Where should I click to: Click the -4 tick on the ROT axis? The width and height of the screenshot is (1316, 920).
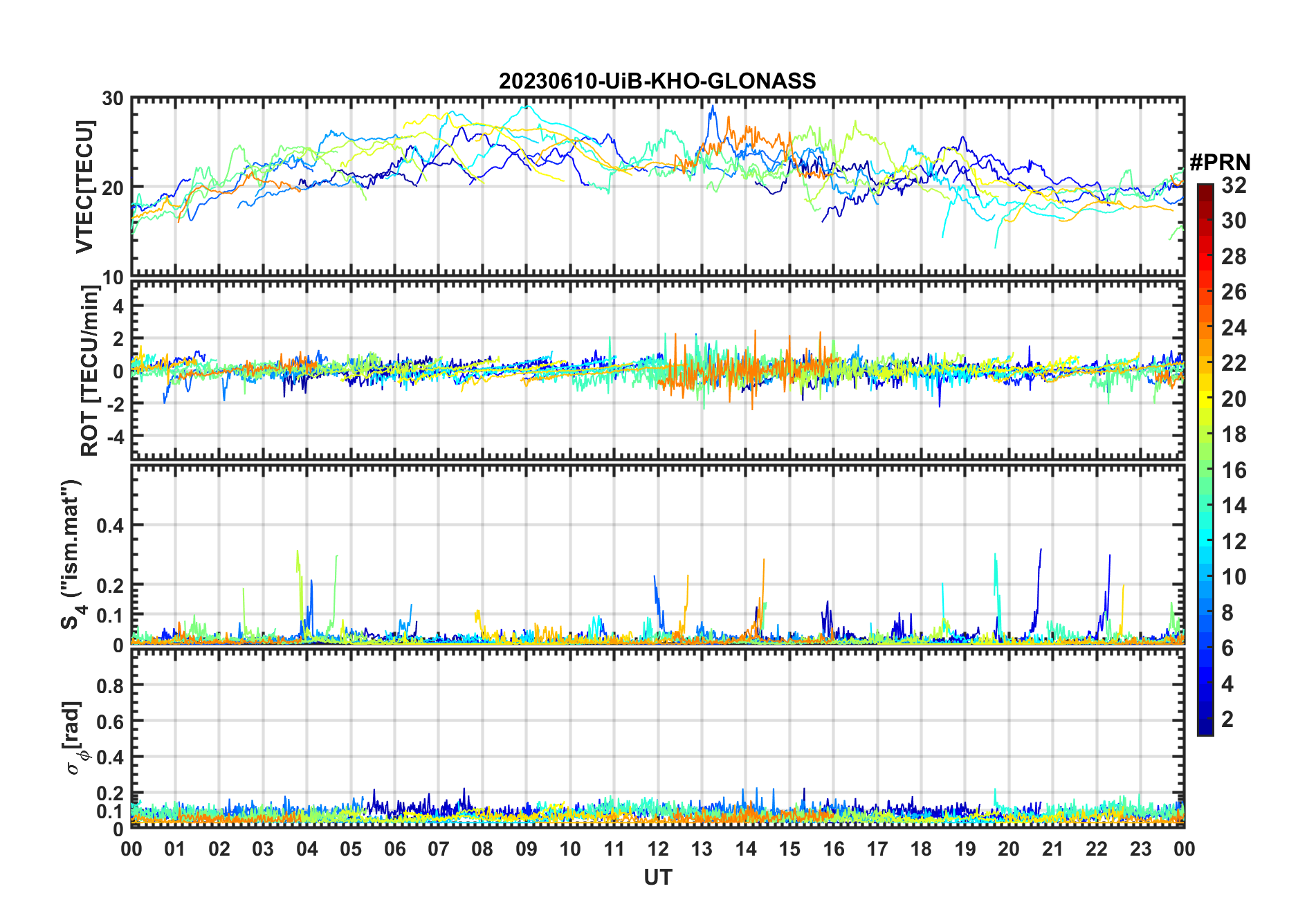tap(116, 436)
